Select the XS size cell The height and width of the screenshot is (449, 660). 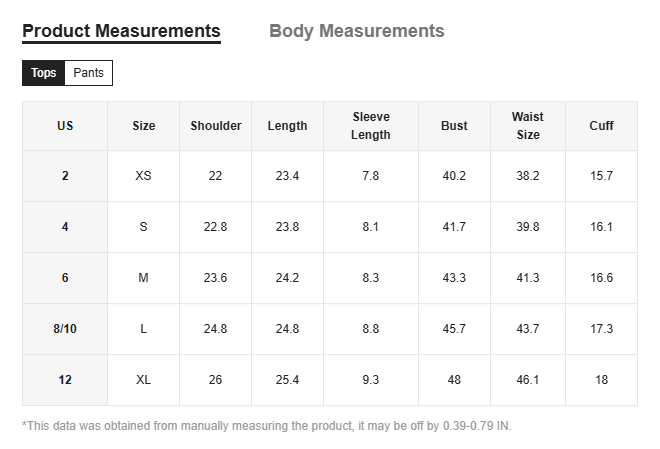click(x=143, y=176)
